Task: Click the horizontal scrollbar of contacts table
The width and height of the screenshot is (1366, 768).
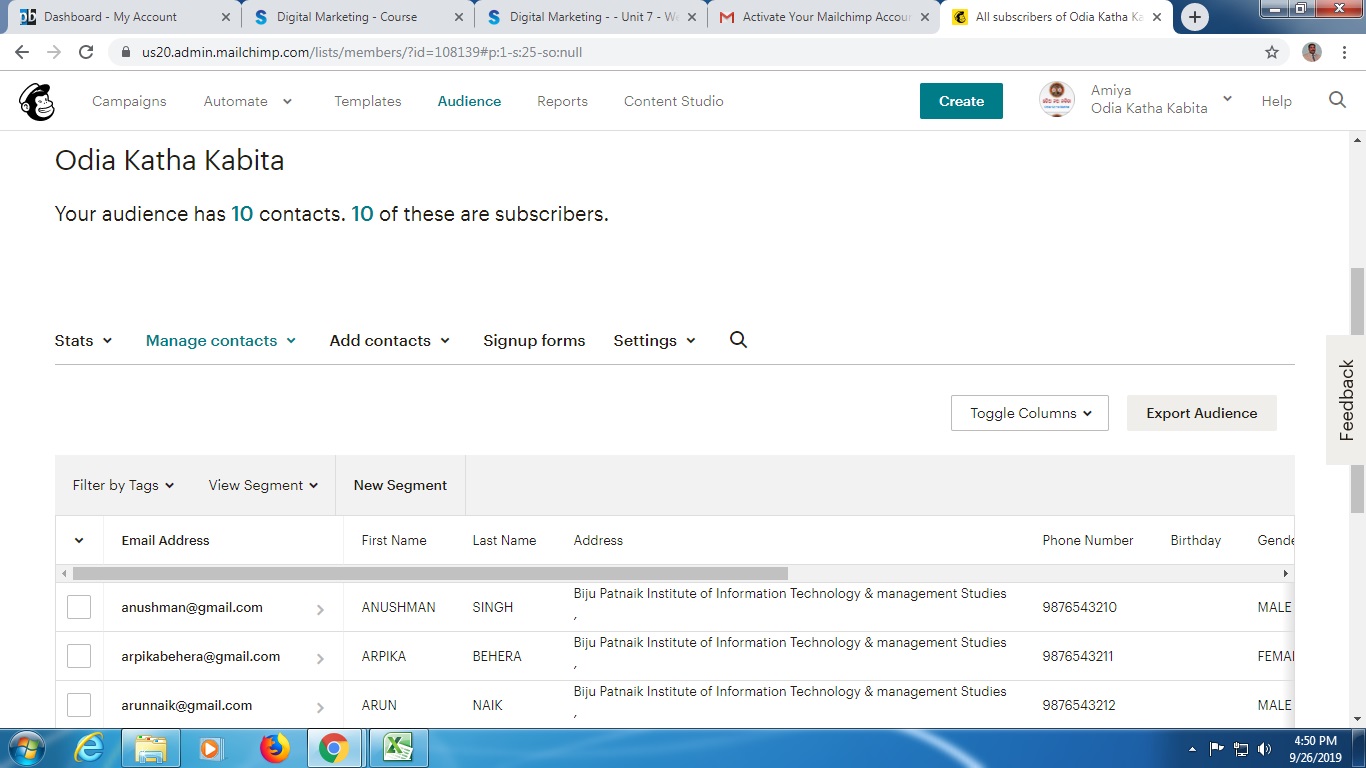Action: 430,574
